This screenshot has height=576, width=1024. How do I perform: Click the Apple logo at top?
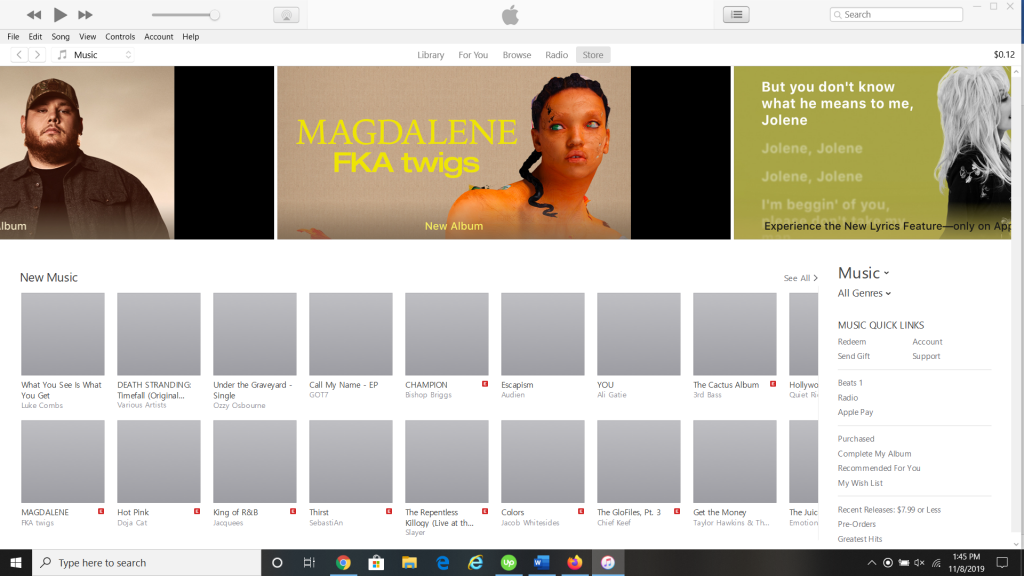[x=510, y=14]
